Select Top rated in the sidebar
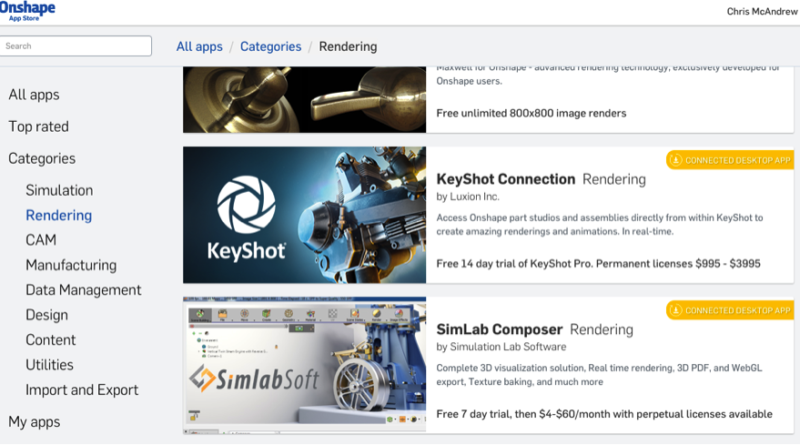The image size is (800, 445). click(x=38, y=127)
